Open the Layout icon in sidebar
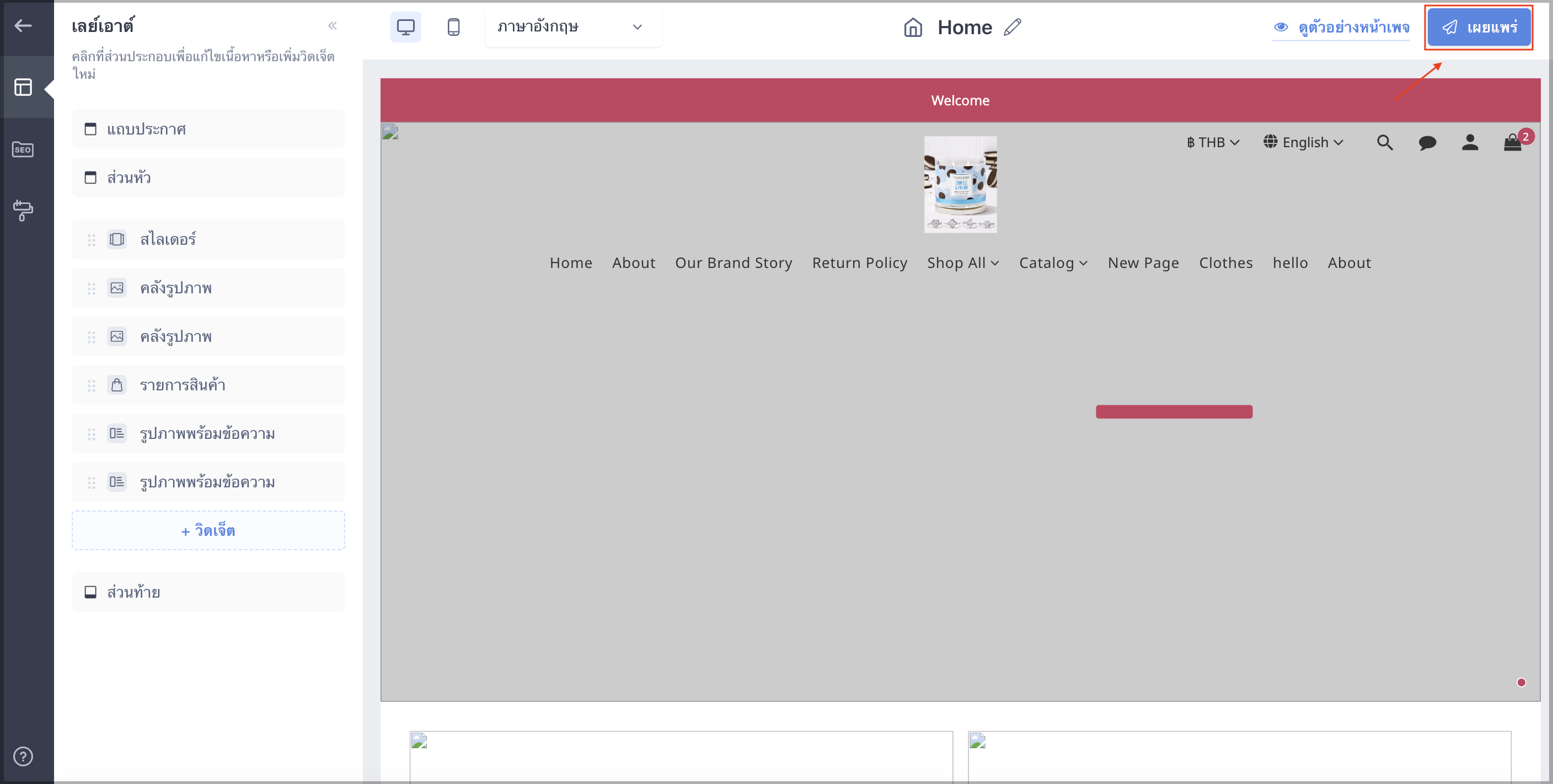1553x784 pixels. click(x=23, y=87)
